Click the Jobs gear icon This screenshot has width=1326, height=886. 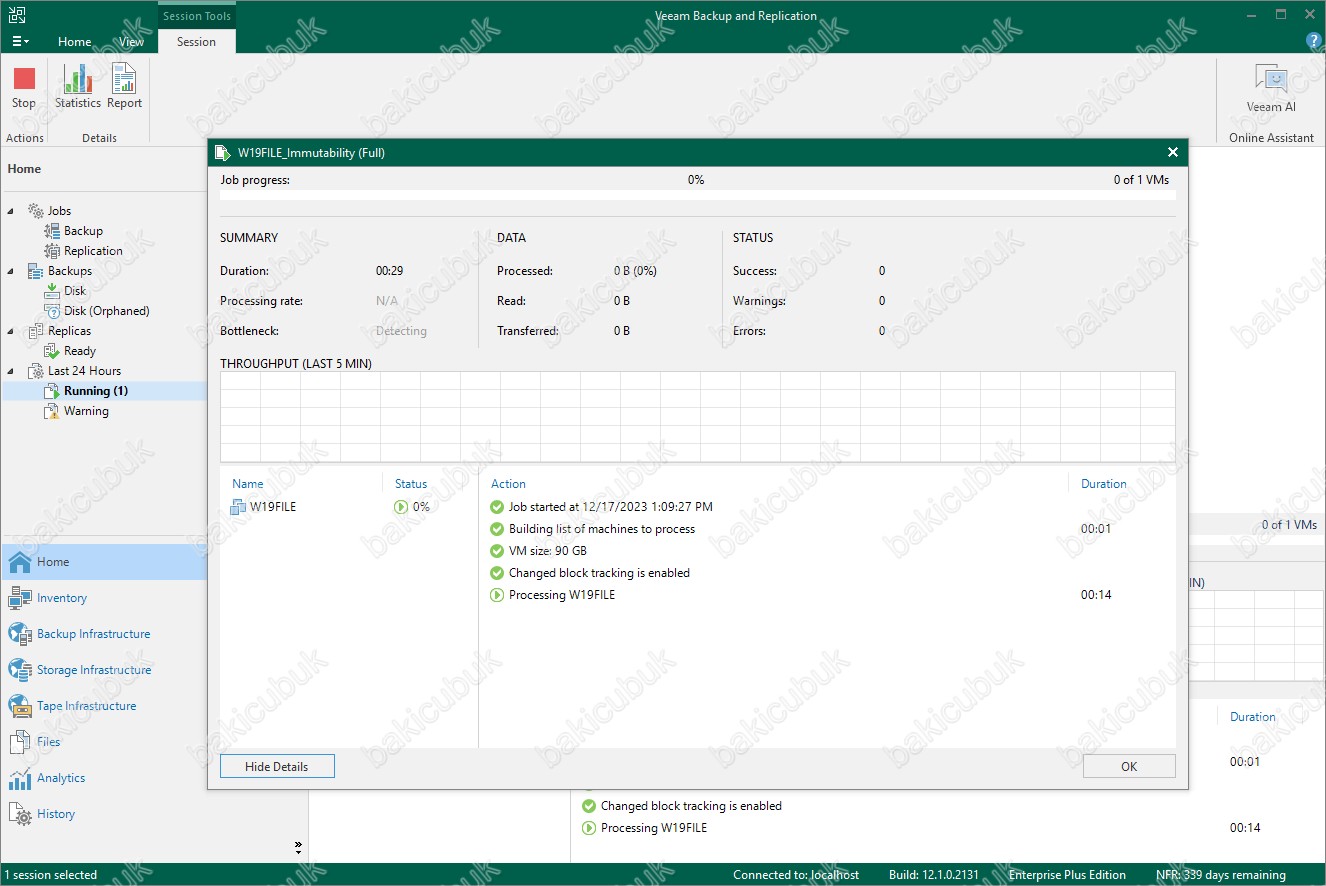(x=35, y=211)
